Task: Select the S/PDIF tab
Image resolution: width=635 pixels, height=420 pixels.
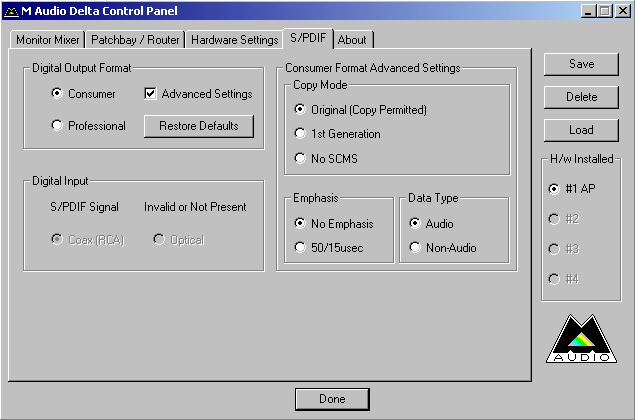Action: pos(308,38)
